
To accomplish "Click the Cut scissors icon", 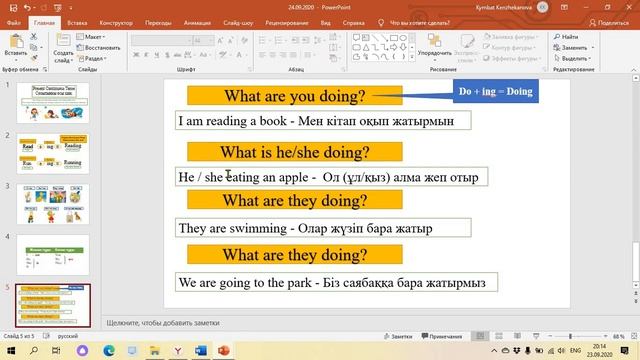I will coord(33,37).
